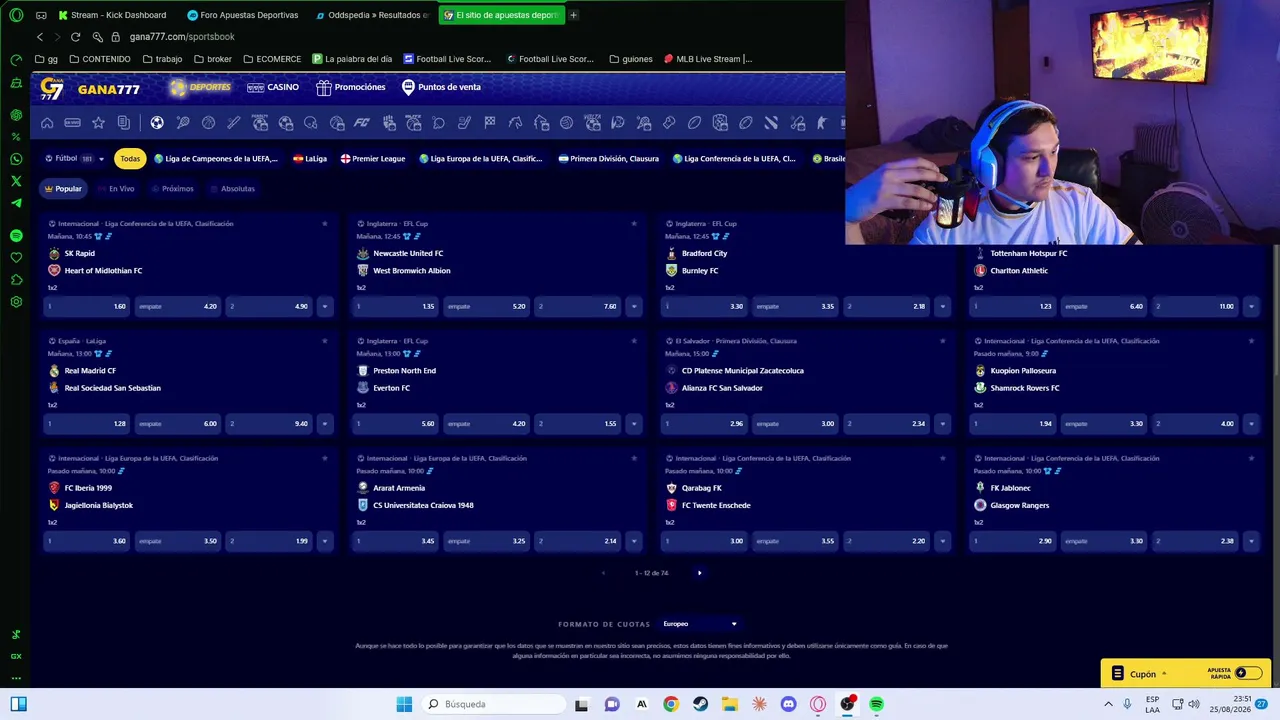Open the Casino section
Viewport: 1280px width, 720px height.
[273, 88]
